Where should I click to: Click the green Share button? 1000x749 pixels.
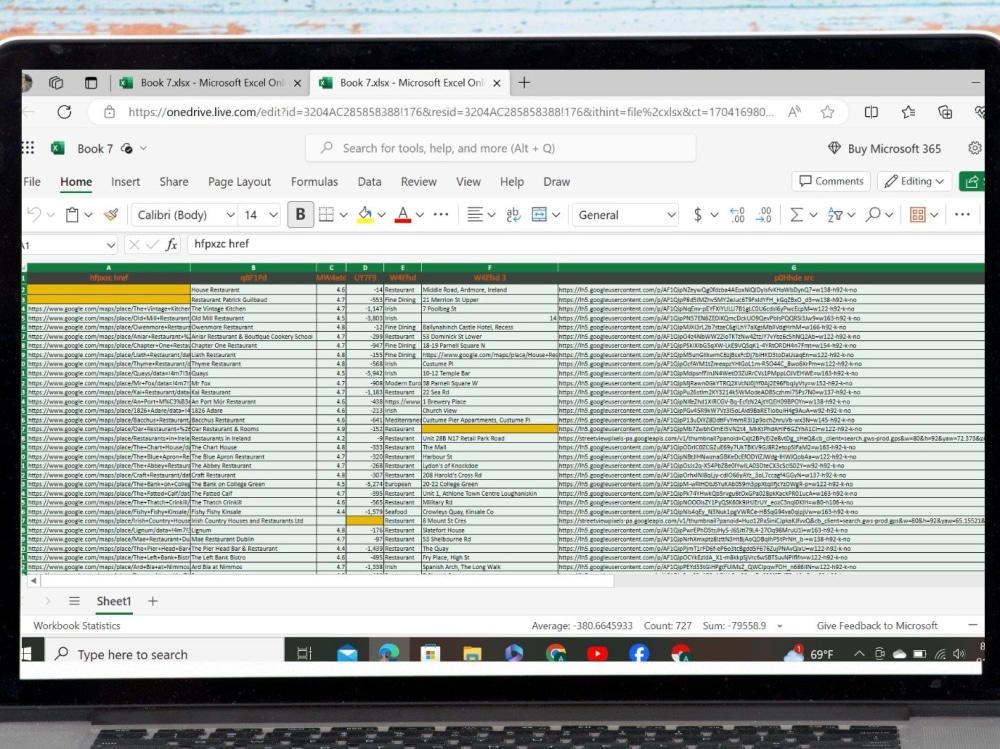point(972,182)
